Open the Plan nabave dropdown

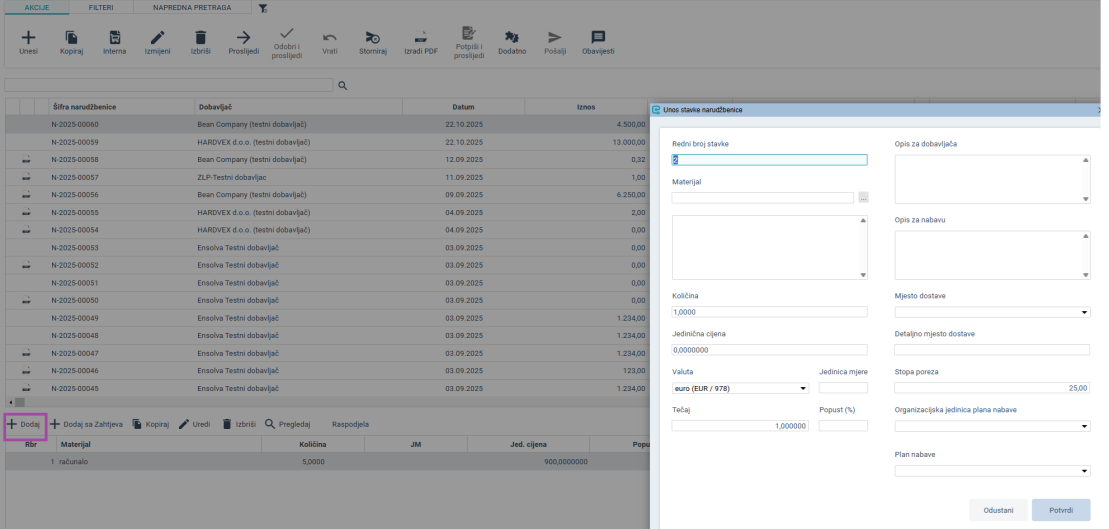point(991,471)
